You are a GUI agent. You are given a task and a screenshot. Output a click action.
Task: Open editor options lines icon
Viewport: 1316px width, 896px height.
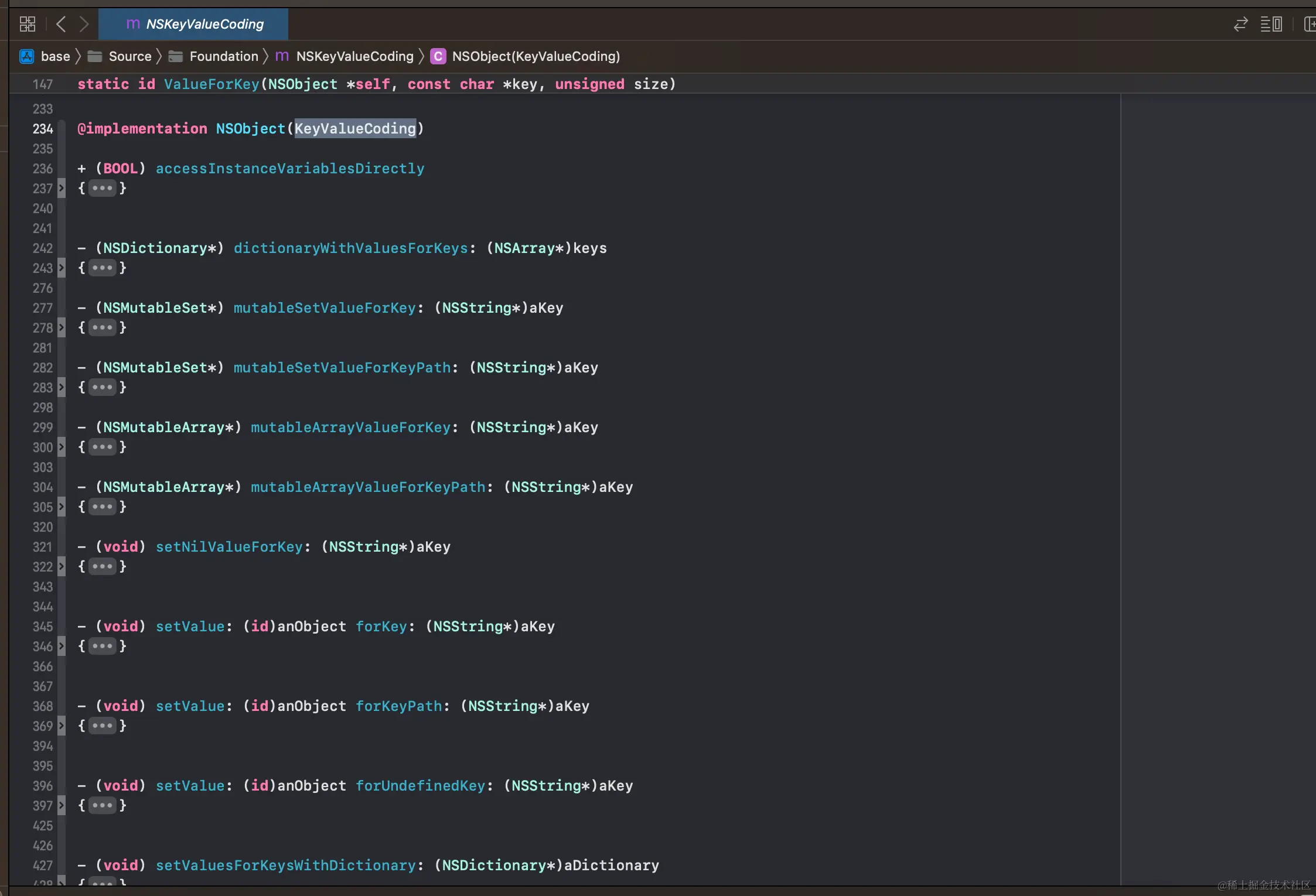(x=1271, y=24)
